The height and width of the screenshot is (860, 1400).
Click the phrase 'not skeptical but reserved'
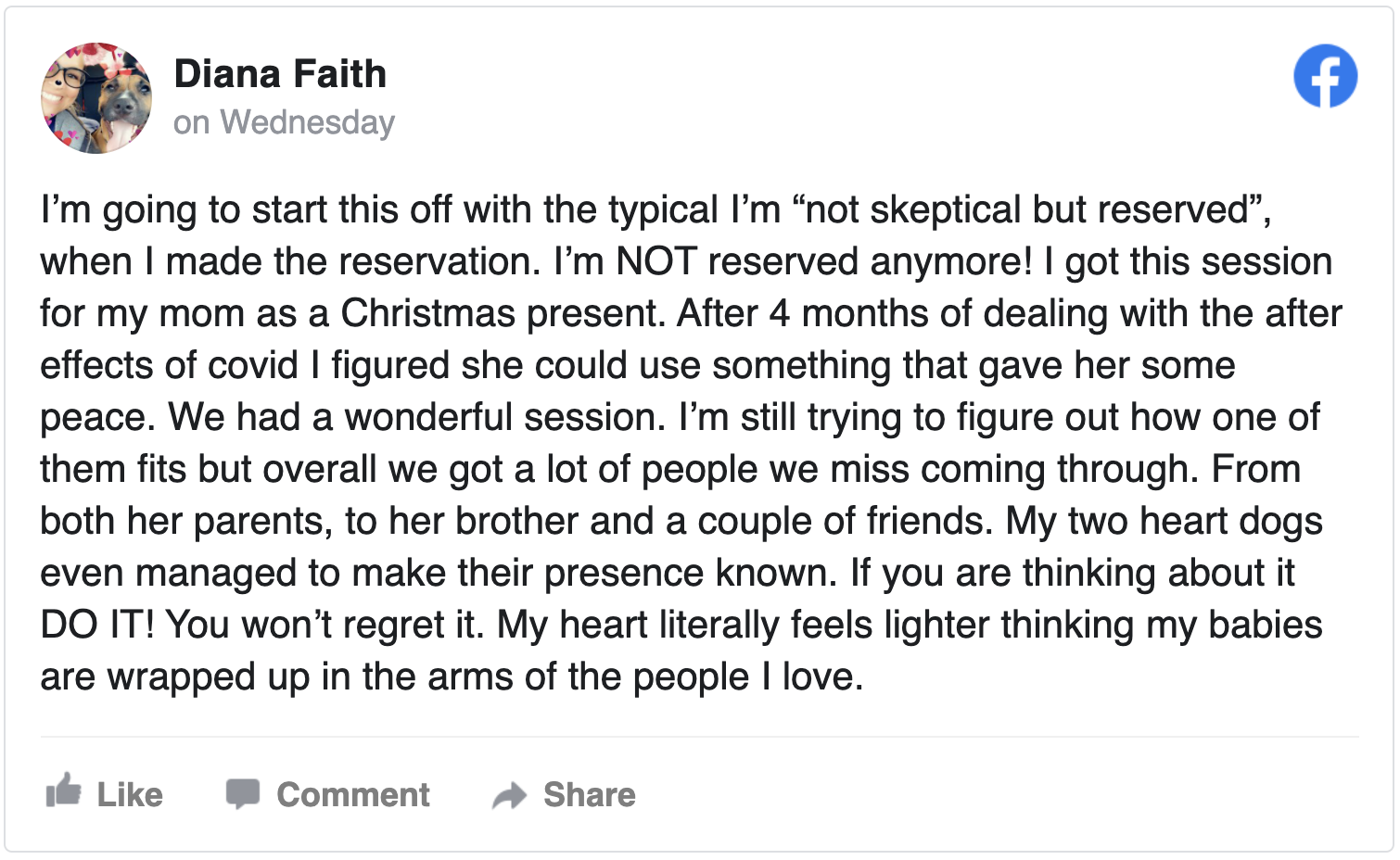tap(1025, 210)
